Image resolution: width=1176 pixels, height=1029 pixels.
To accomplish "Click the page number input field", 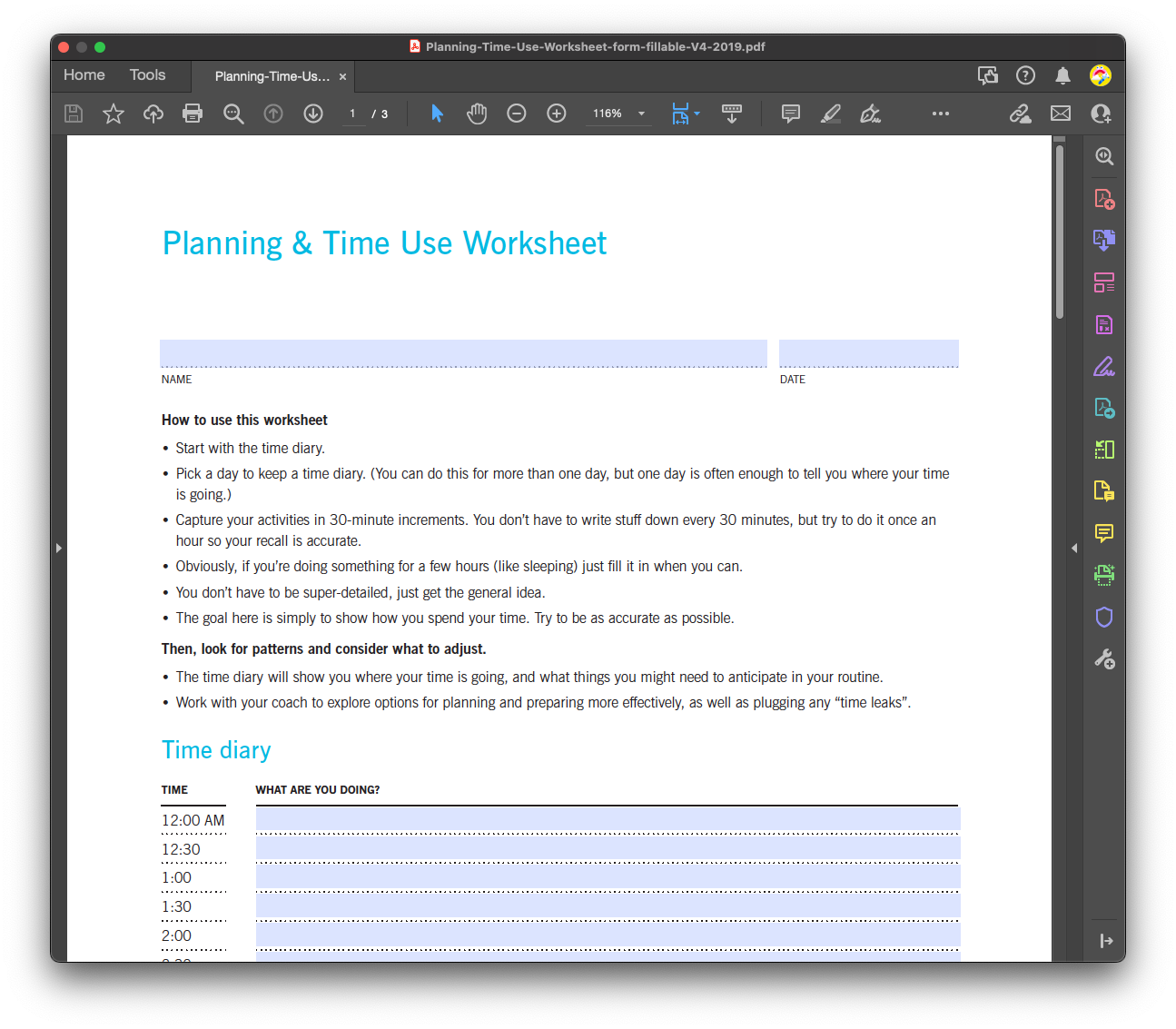I will [x=353, y=114].
